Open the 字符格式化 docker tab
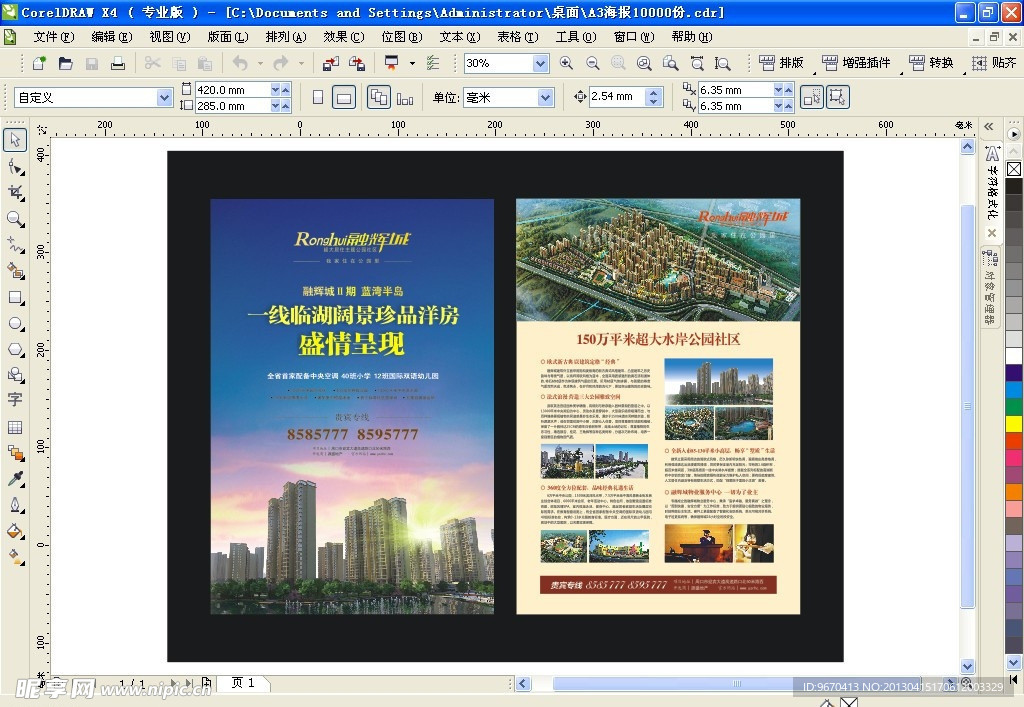 point(991,183)
